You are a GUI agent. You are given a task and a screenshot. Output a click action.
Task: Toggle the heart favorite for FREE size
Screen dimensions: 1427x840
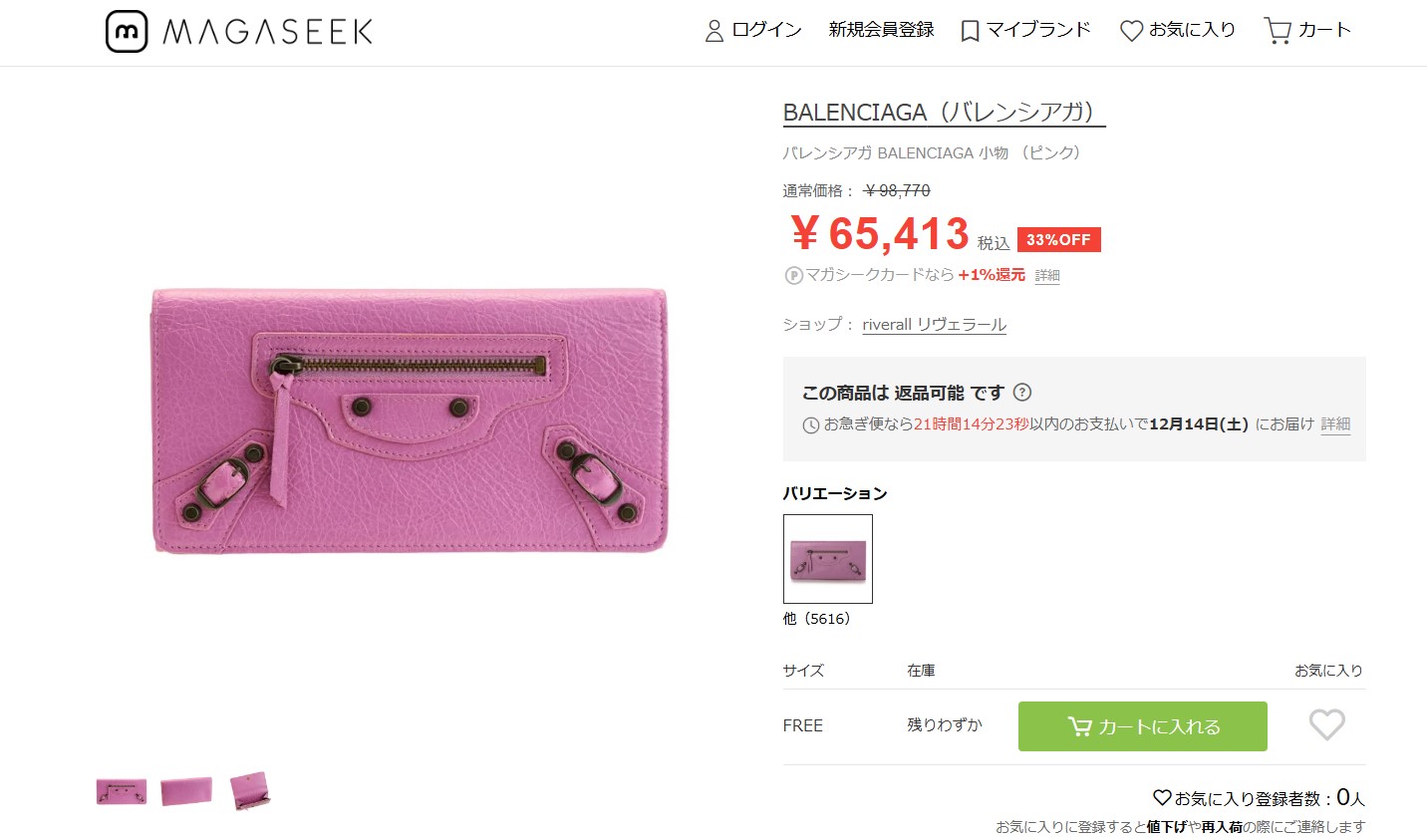pyautogui.click(x=1326, y=725)
